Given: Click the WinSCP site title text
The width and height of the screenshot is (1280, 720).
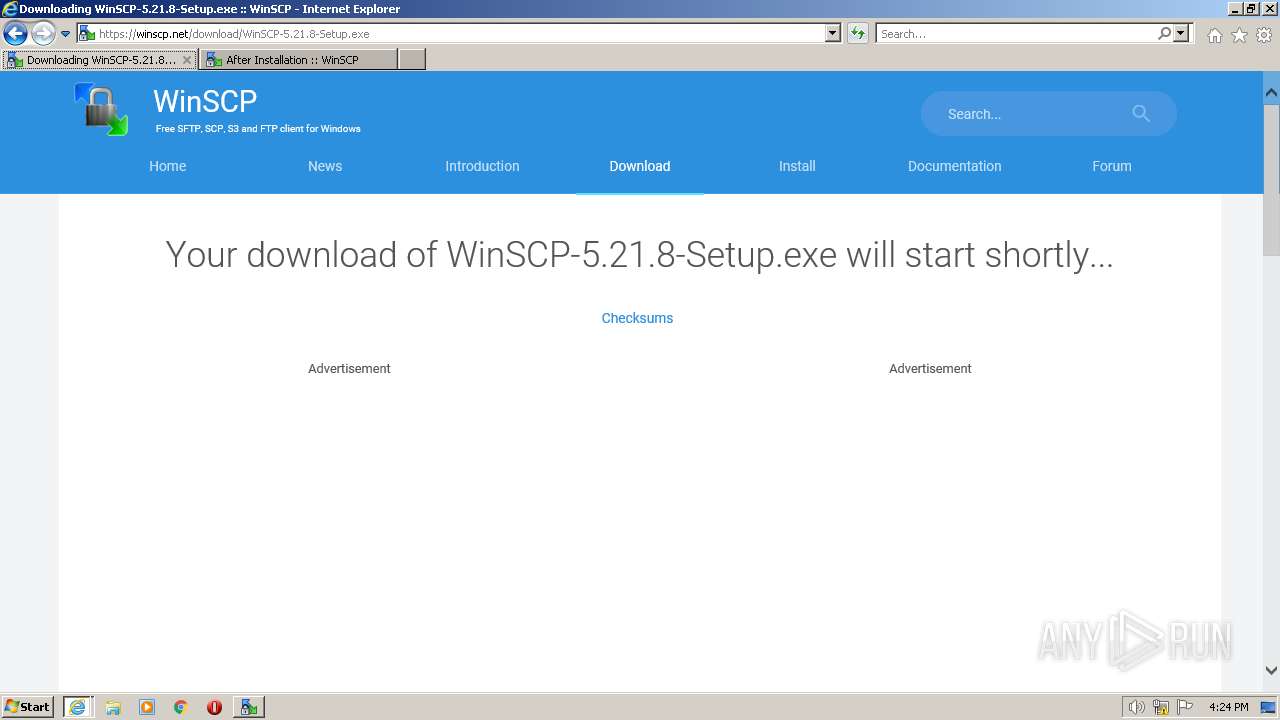Looking at the screenshot, I should coord(205,101).
